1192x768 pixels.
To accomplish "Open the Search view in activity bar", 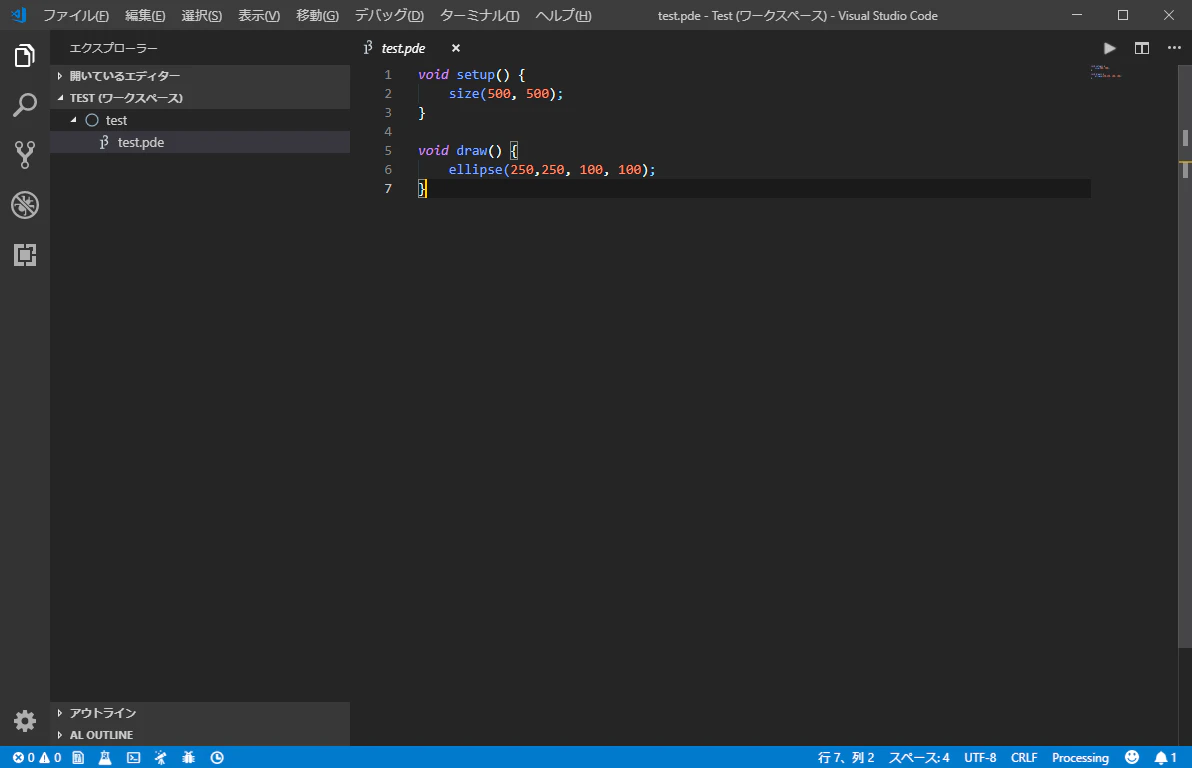I will click(x=24, y=105).
